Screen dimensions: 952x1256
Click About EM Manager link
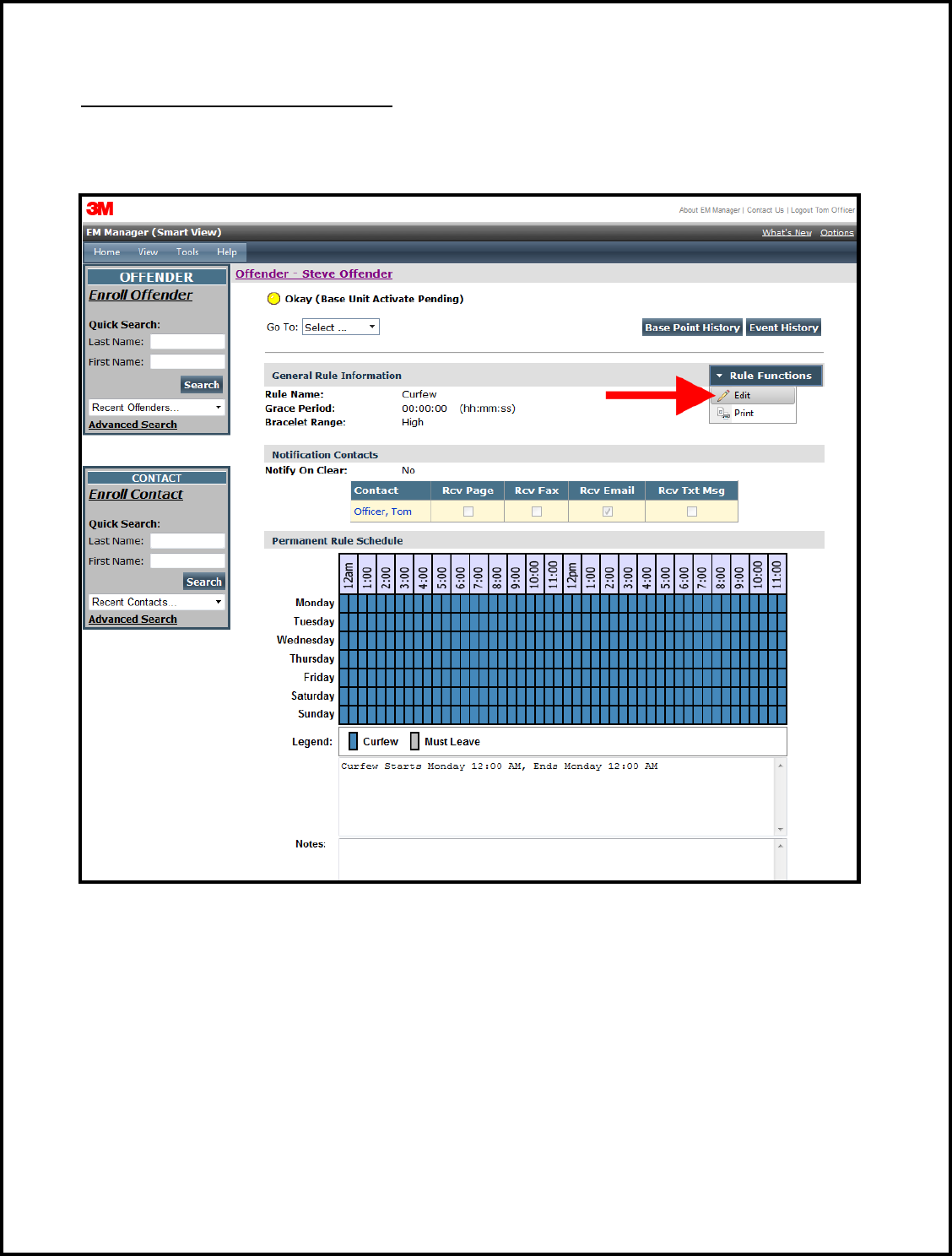click(710, 210)
